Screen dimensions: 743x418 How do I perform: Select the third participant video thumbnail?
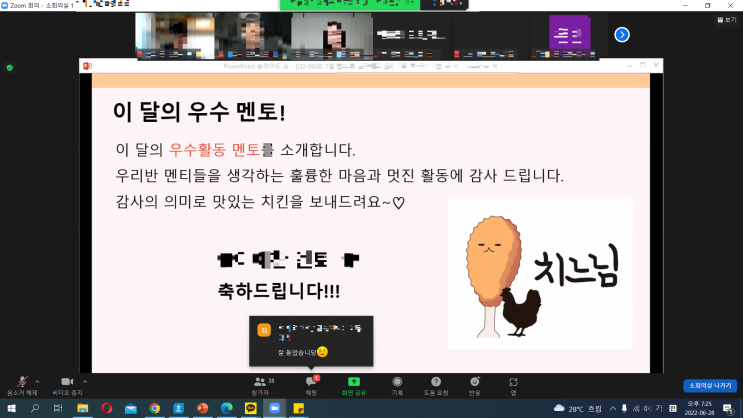point(332,36)
